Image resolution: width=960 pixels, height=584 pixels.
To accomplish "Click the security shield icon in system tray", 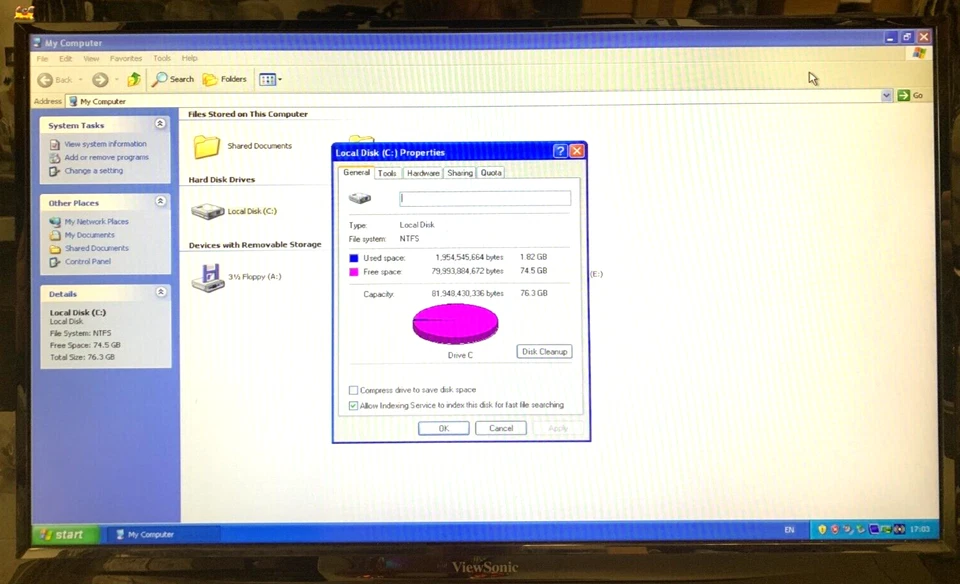I will (x=822, y=530).
